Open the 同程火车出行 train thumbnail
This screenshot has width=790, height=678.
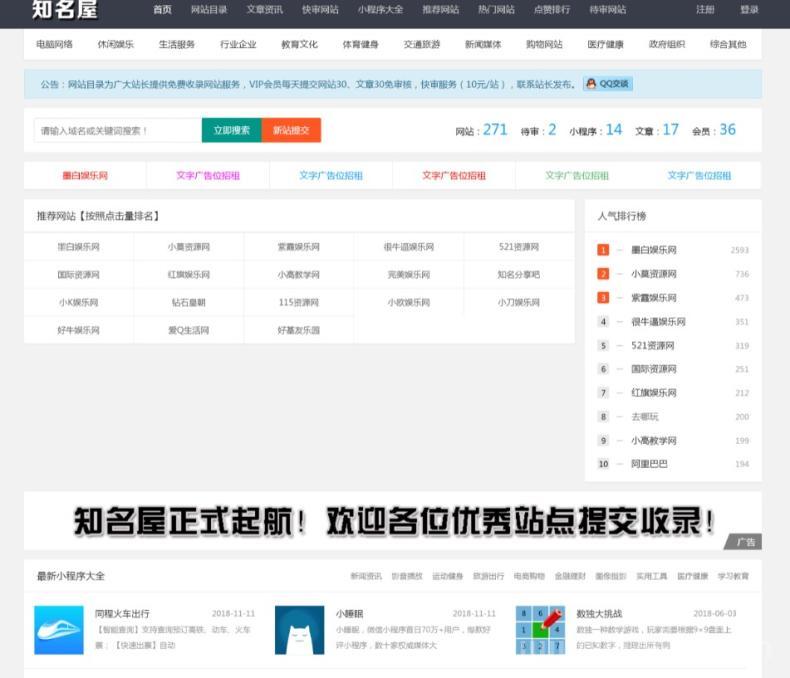tap(58, 630)
